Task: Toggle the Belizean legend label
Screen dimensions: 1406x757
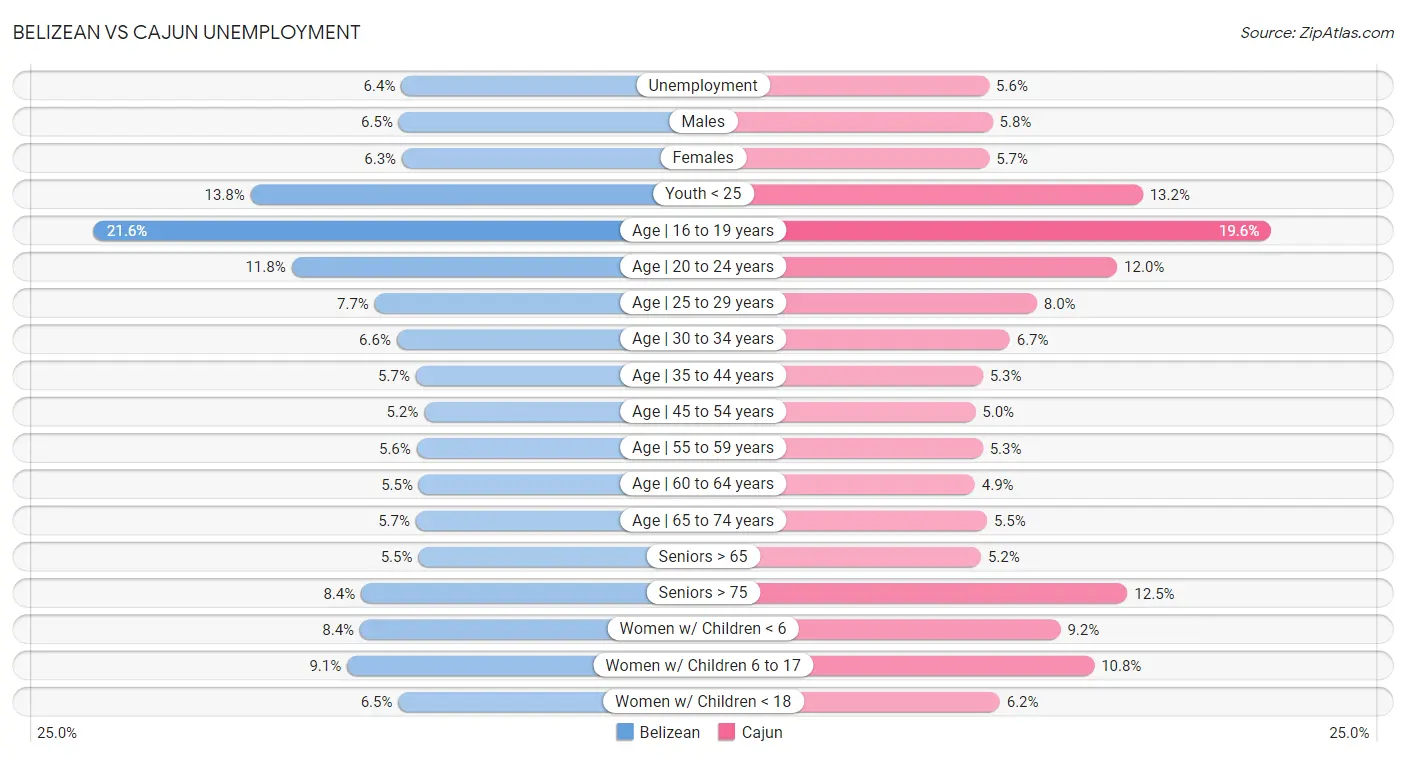Action: 670,732
